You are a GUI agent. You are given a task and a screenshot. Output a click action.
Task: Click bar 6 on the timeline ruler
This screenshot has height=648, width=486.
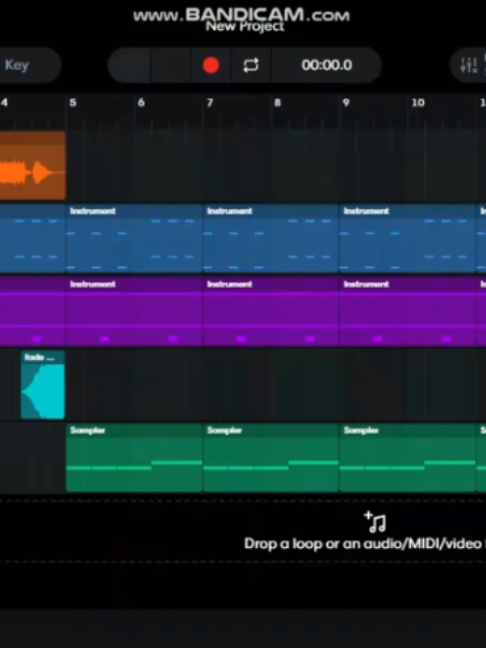coord(141,102)
